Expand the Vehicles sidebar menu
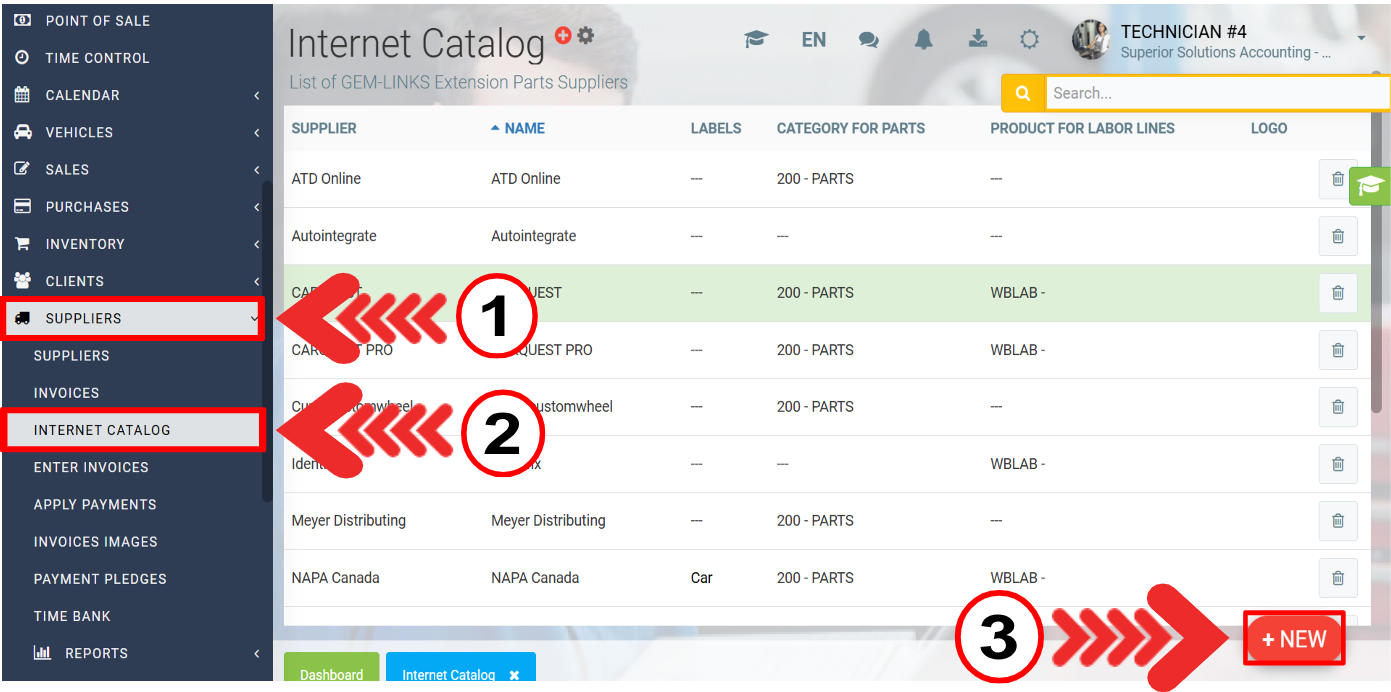The width and height of the screenshot is (1391, 692). pos(134,132)
